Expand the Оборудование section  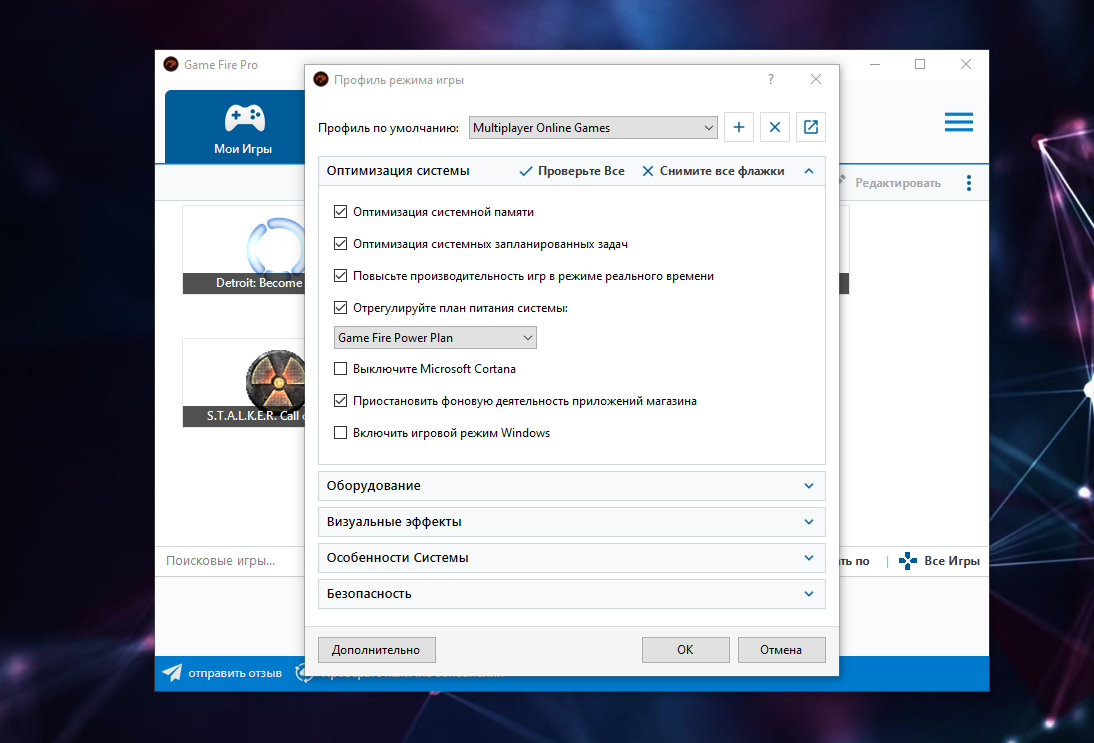click(571, 486)
